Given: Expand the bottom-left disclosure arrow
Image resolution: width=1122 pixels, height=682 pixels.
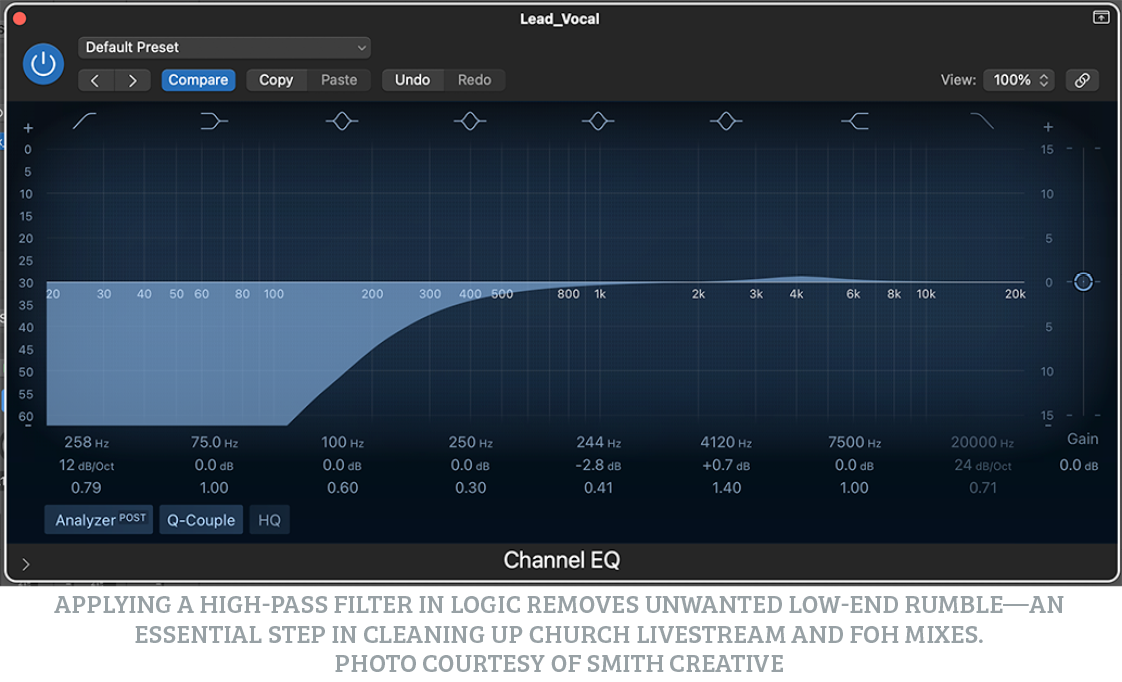Looking at the screenshot, I should [x=26, y=564].
